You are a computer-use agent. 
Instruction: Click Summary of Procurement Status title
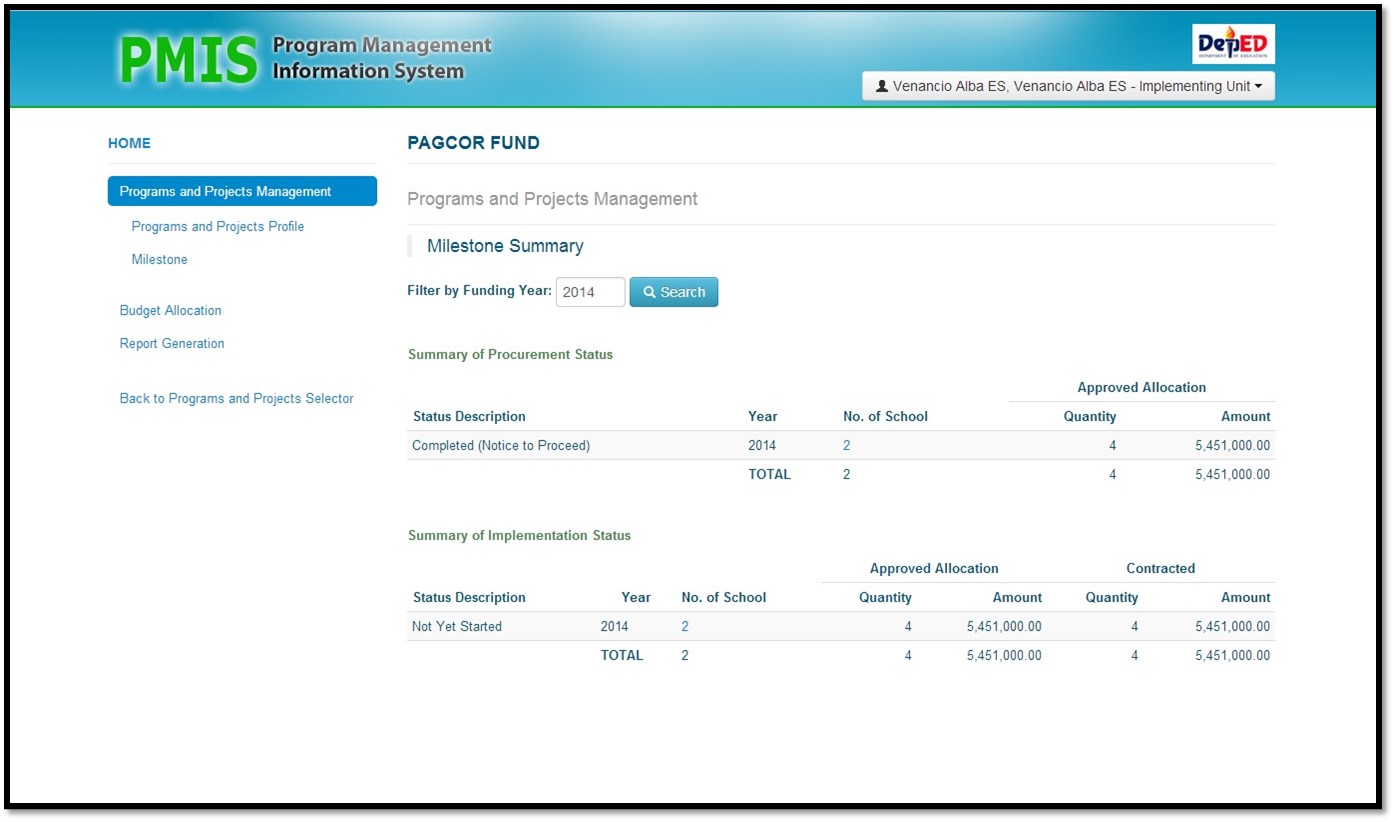pyautogui.click(x=510, y=354)
